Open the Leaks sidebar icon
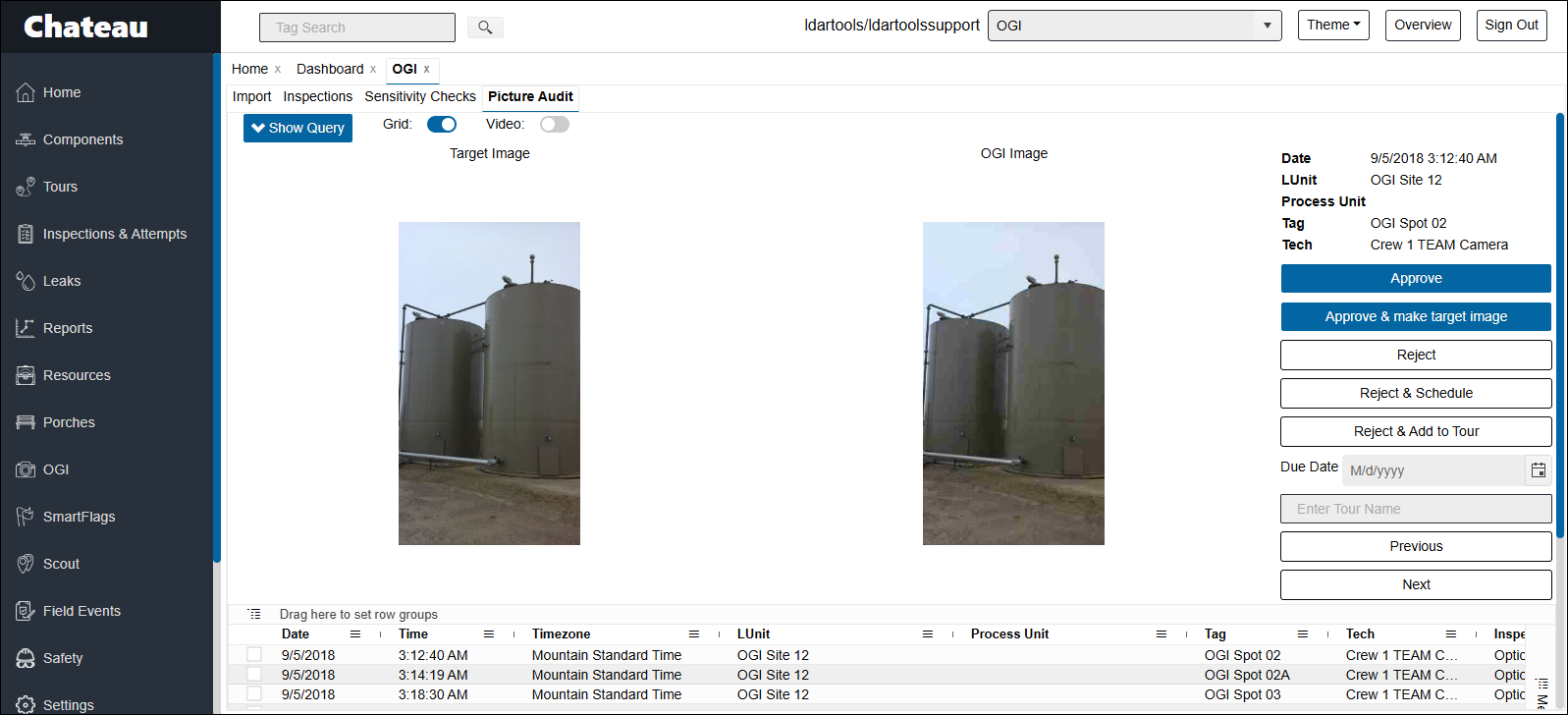1568x715 pixels. coord(26,281)
